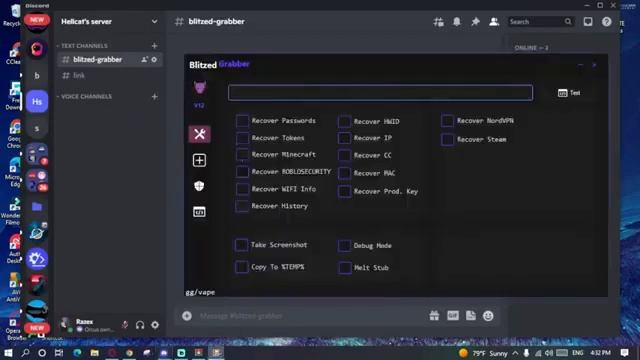
Task: Open edit channel gear on blitzed-grabber
Action: click(x=154, y=60)
